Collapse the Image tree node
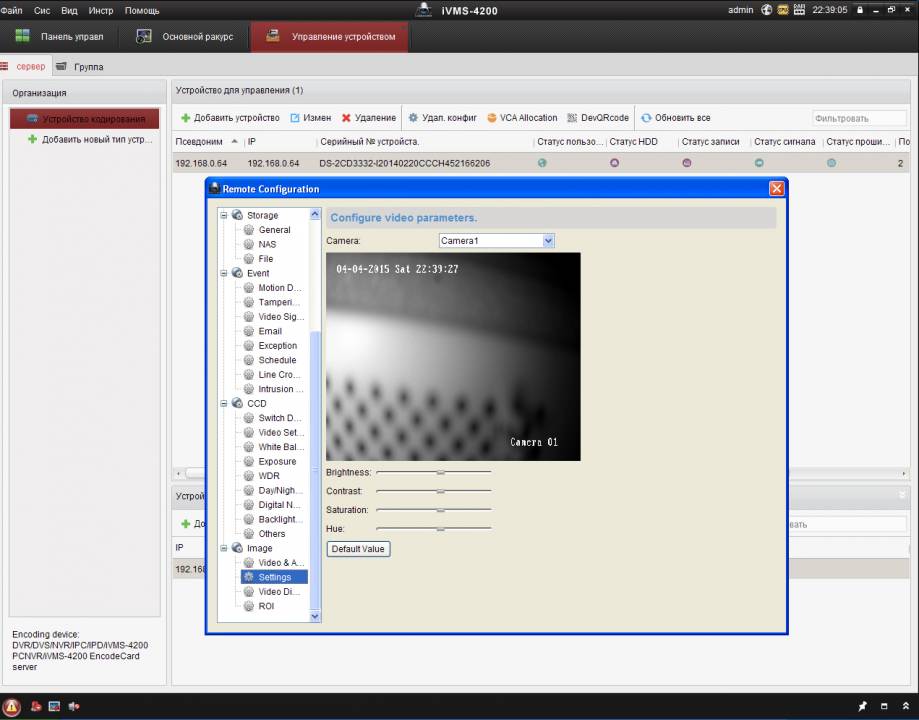Screen dimensions: 919x720 224,548
